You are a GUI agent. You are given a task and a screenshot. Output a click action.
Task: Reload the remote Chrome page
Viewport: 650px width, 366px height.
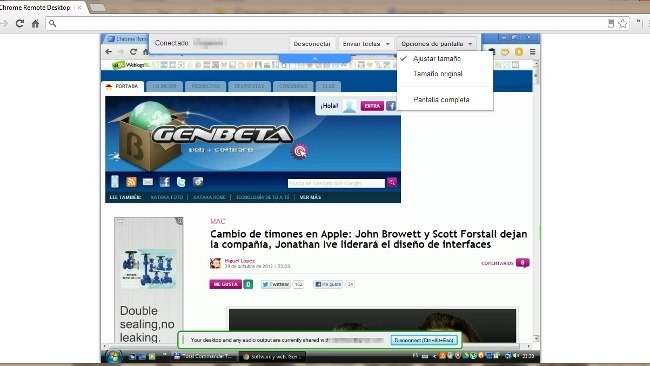pos(133,52)
